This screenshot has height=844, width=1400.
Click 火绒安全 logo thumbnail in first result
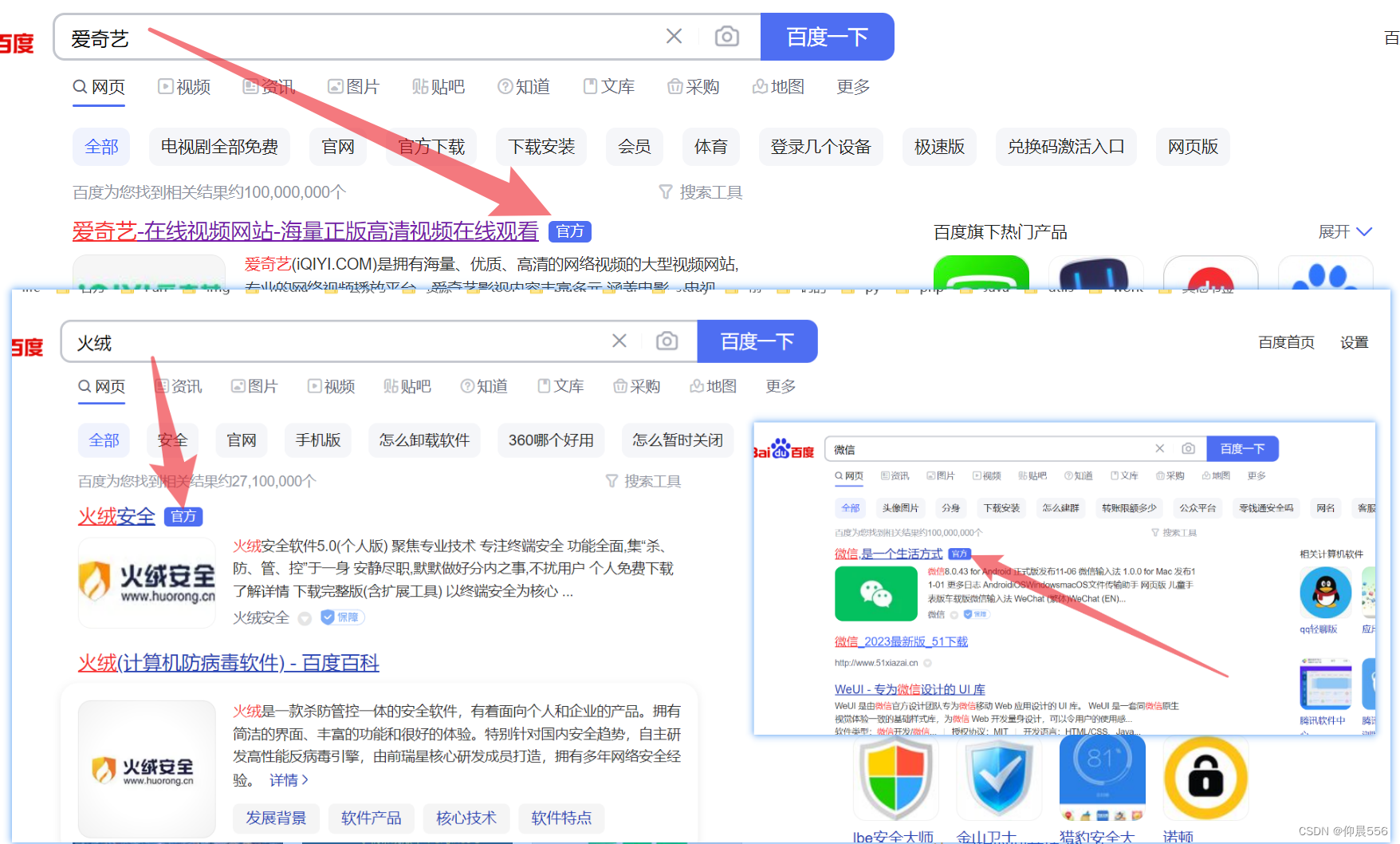click(x=147, y=582)
